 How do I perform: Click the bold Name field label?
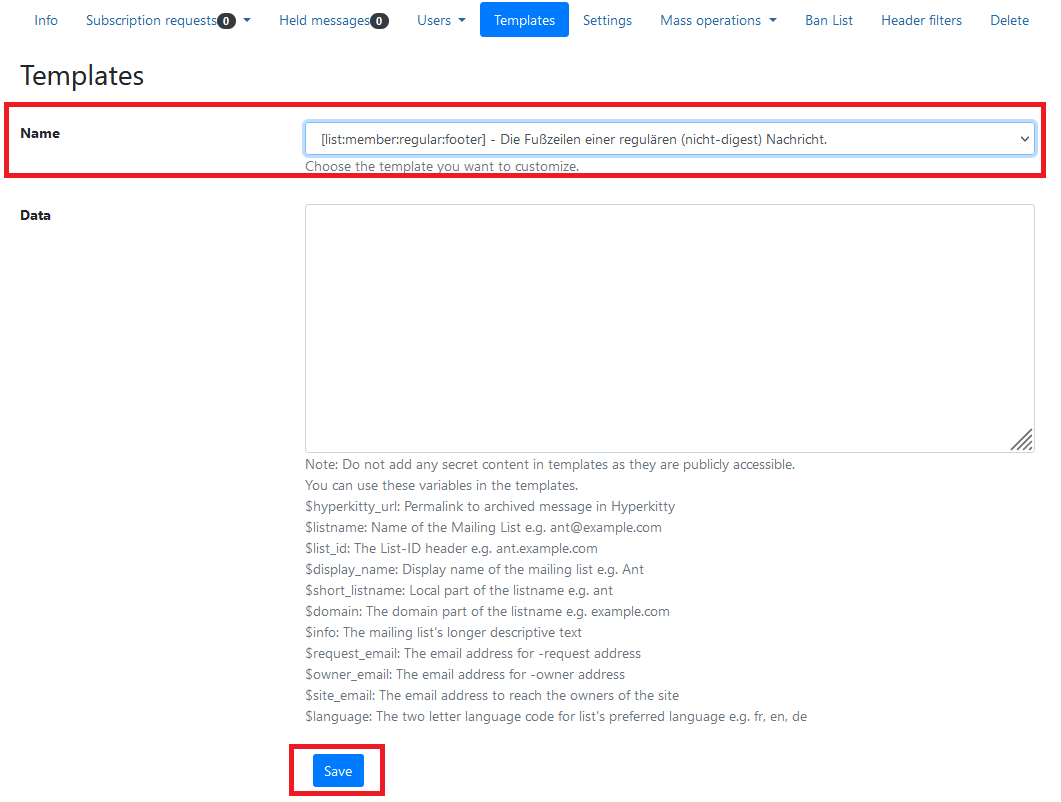(x=40, y=133)
